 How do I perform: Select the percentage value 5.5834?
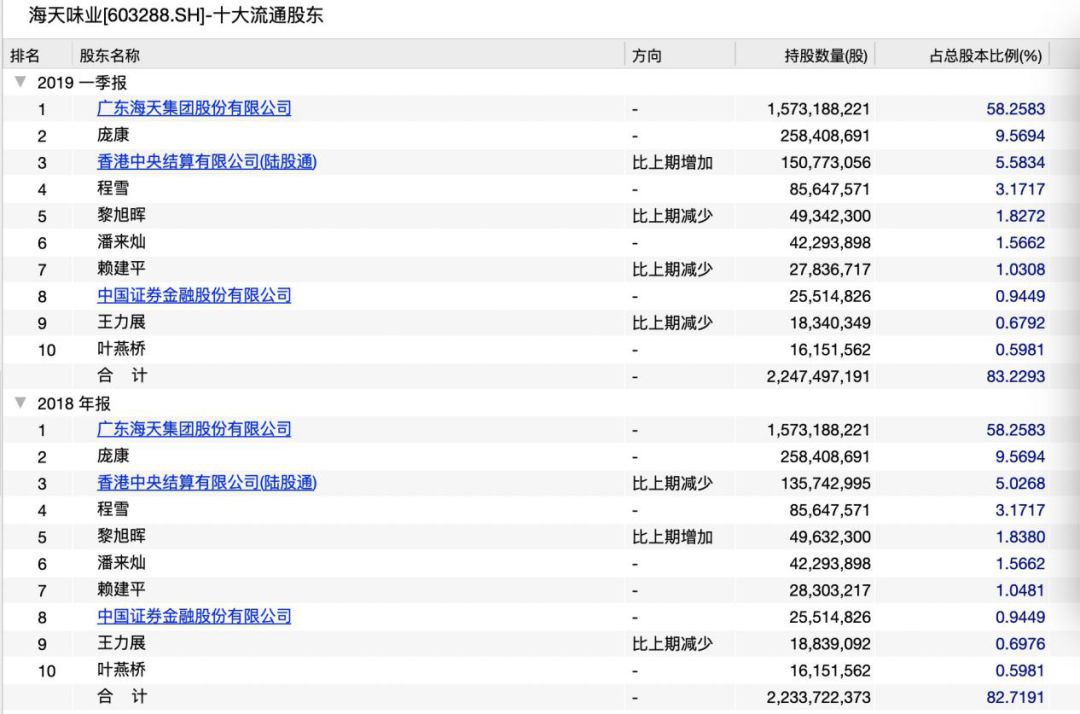1020,162
